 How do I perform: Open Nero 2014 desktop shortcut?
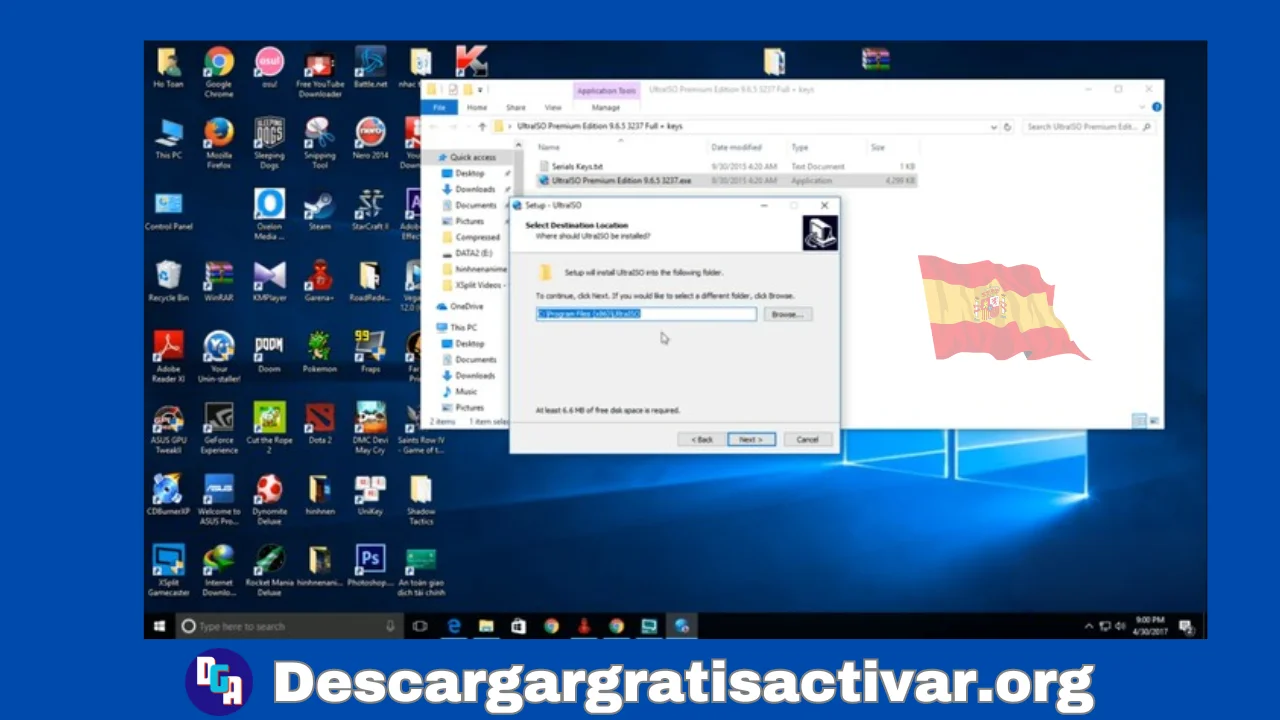tap(370, 139)
